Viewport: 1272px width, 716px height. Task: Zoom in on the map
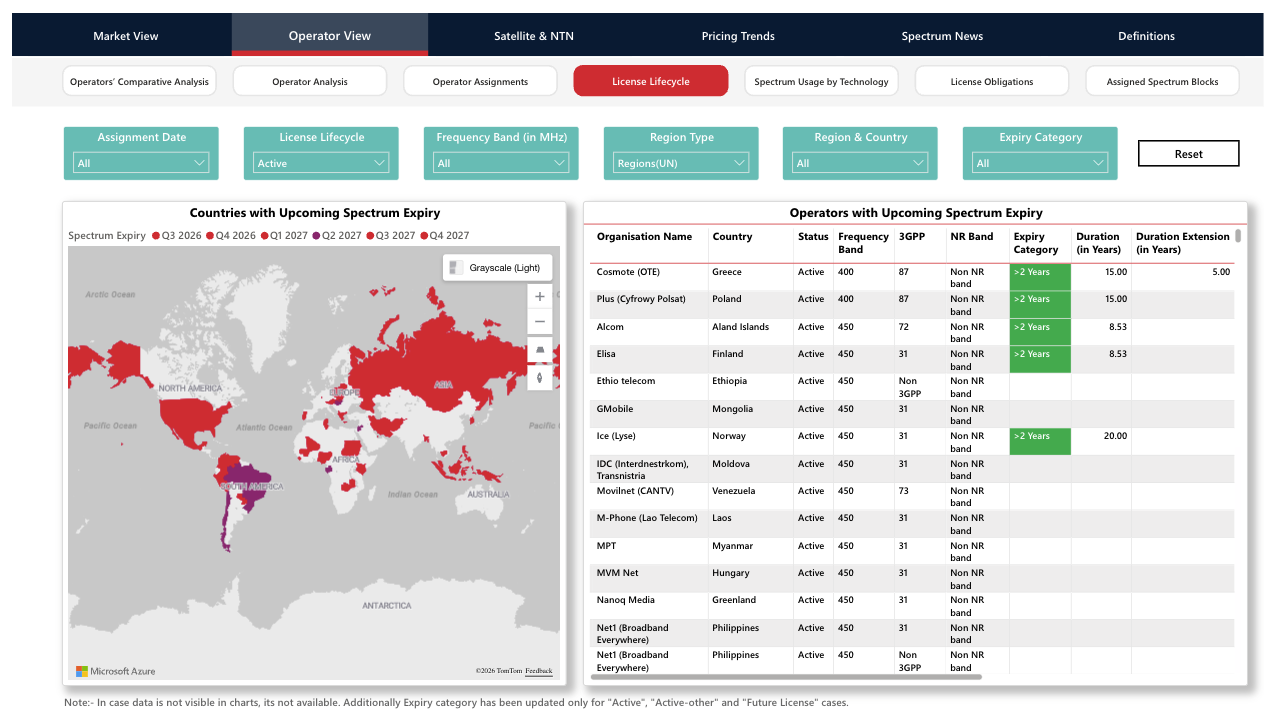(540, 296)
